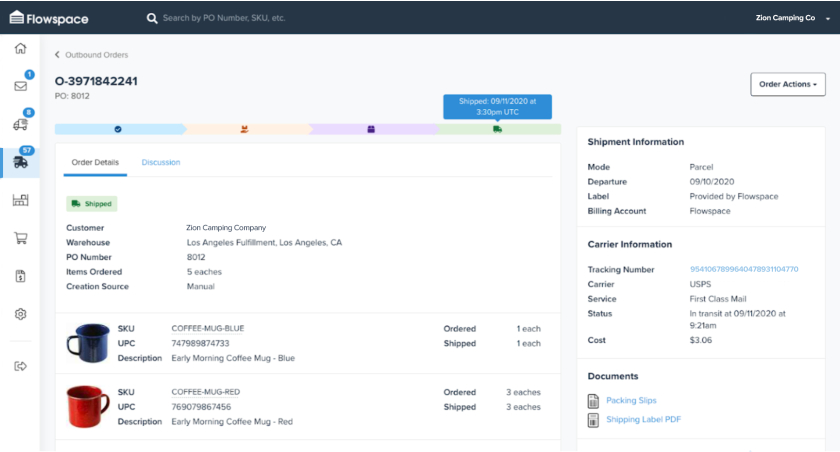Go to the Home dashboard icon
Image resolution: width=840 pixels, height=452 pixels.
coord(20,48)
